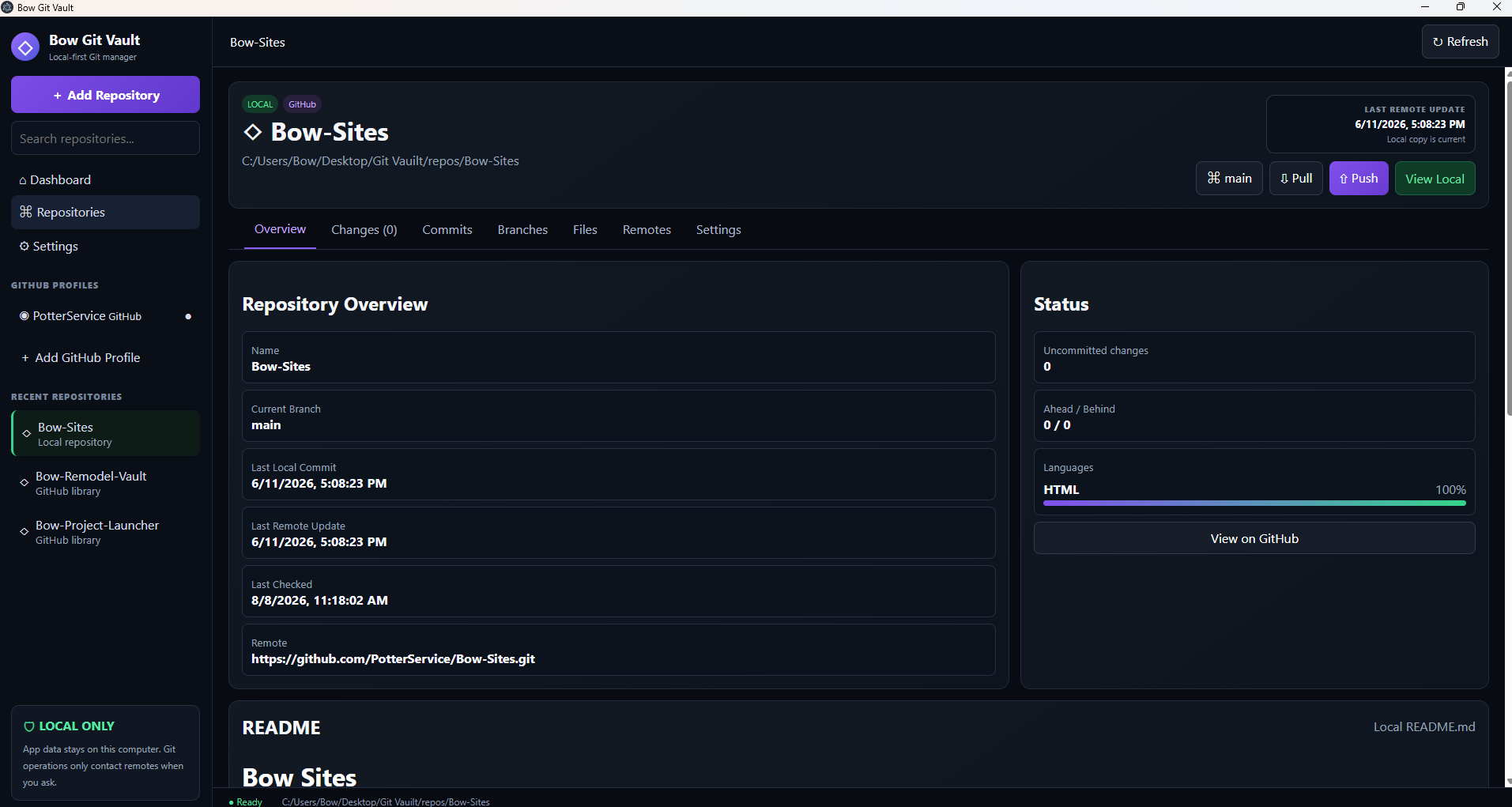The image size is (1512, 807).
Task: Push commits with the Push button
Action: 1359,179
